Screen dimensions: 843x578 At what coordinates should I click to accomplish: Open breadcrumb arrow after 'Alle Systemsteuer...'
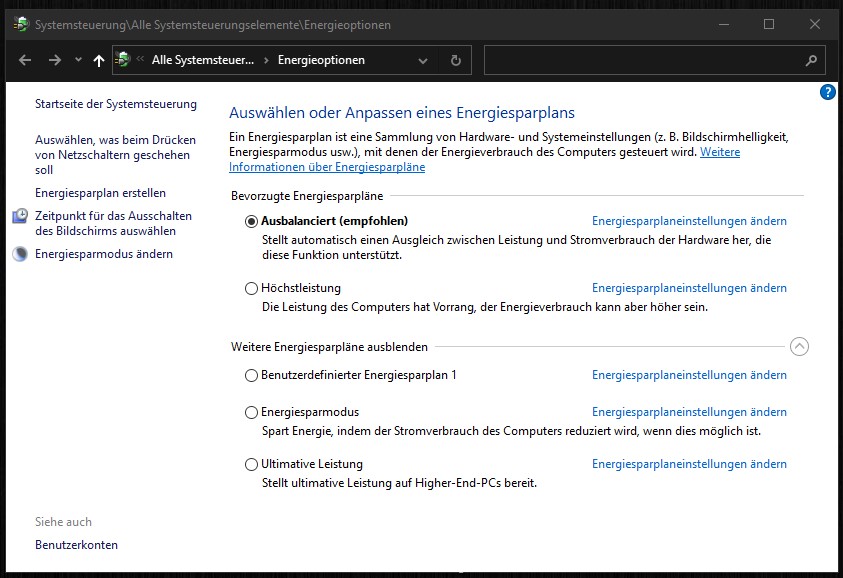[266, 60]
